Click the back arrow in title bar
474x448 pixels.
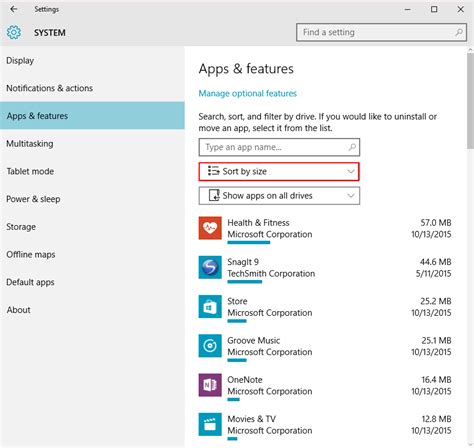14,9
